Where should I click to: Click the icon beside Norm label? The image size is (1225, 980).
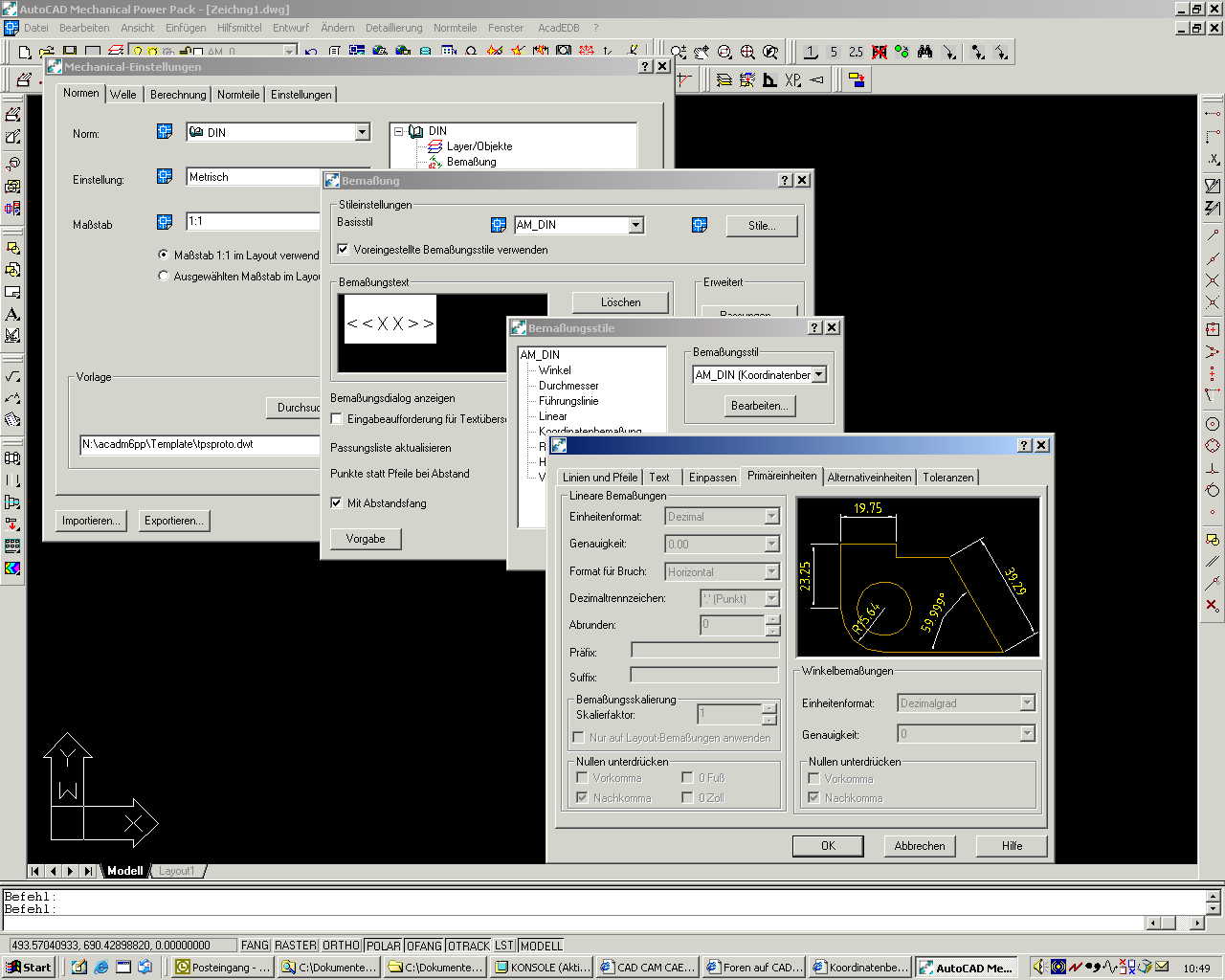point(165,131)
